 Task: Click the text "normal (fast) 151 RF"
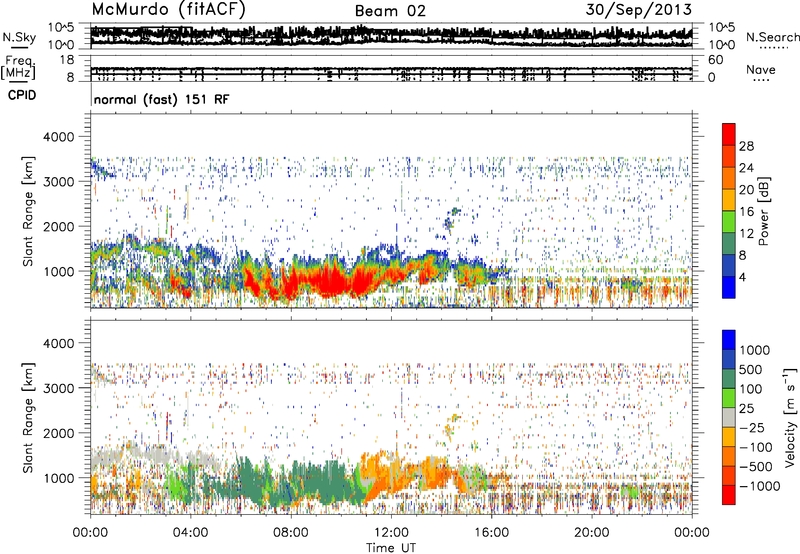click(161, 99)
